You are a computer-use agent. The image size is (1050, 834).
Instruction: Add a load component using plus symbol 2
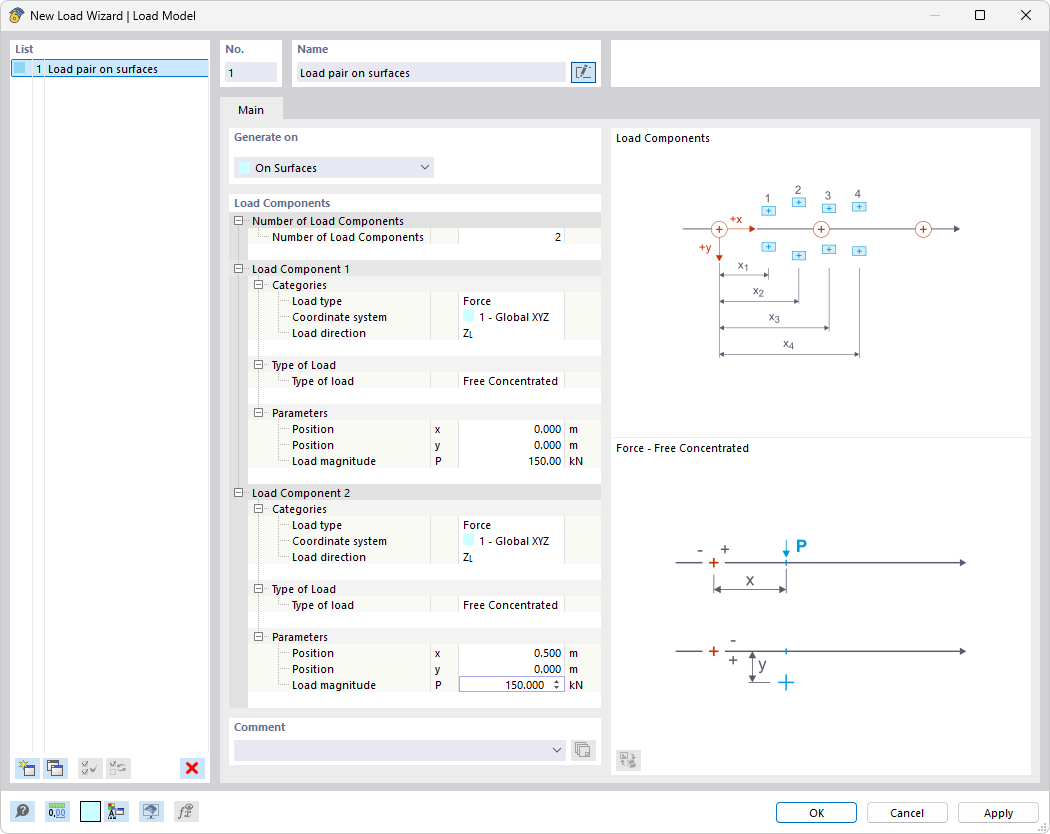[798, 202]
